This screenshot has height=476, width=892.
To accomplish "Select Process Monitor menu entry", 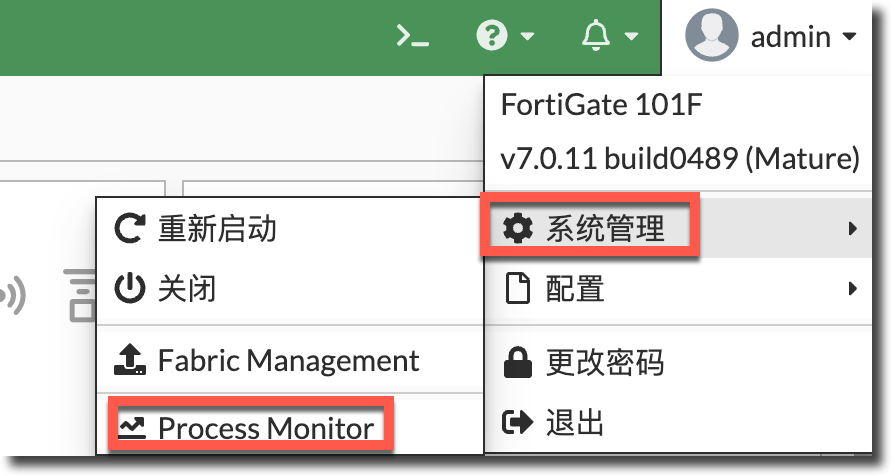I will [x=265, y=428].
